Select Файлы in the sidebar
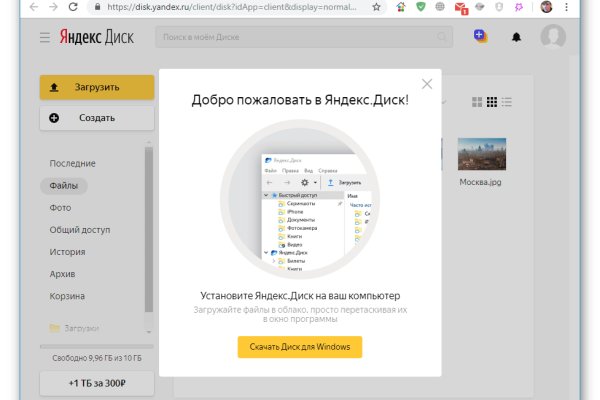Viewport: 600px width, 400px height. (x=65, y=185)
